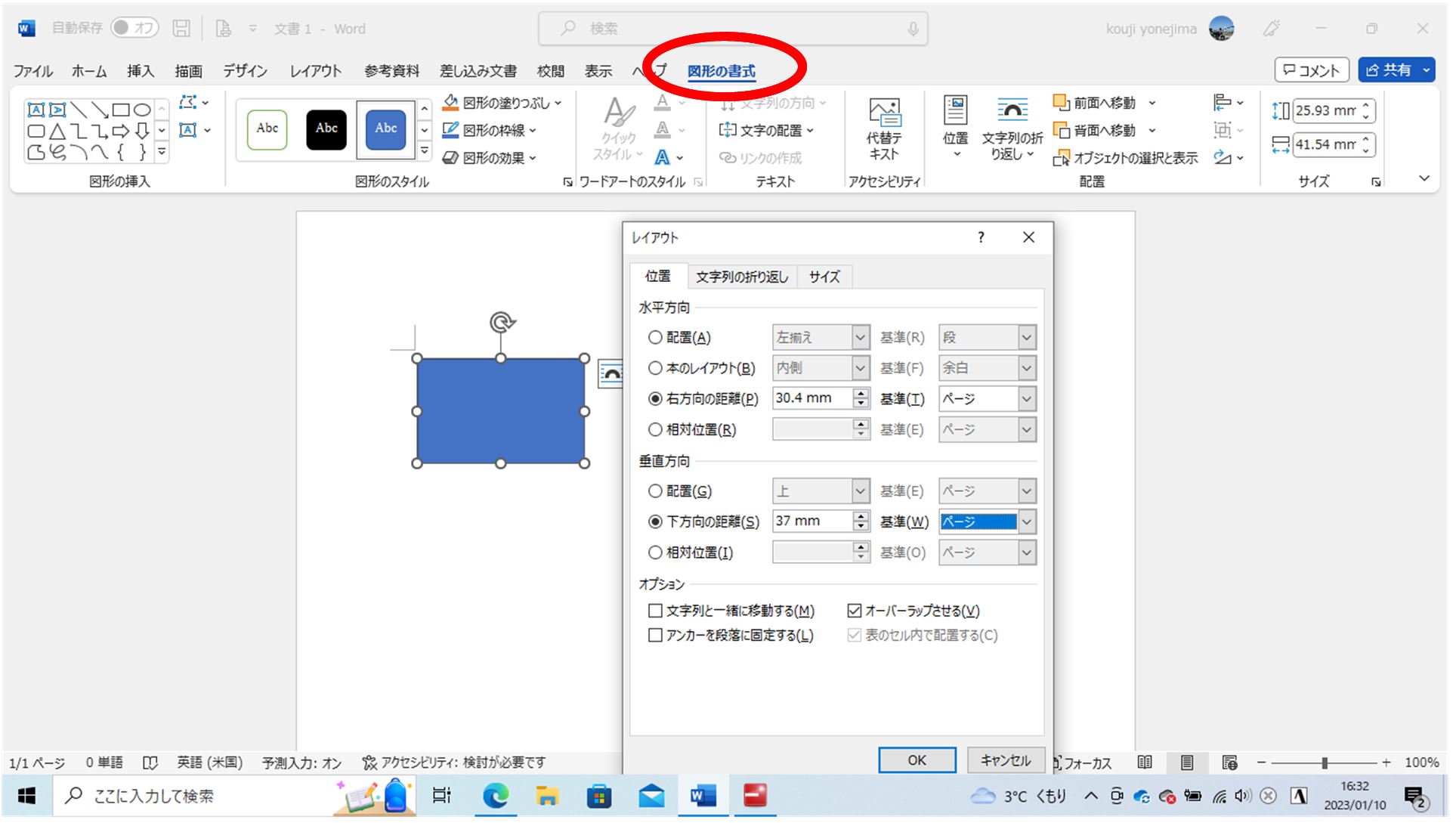The height and width of the screenshot is (826, 1456).
Task: Select the horizontal 配置(A) radio button
Action: coord(655,338)
